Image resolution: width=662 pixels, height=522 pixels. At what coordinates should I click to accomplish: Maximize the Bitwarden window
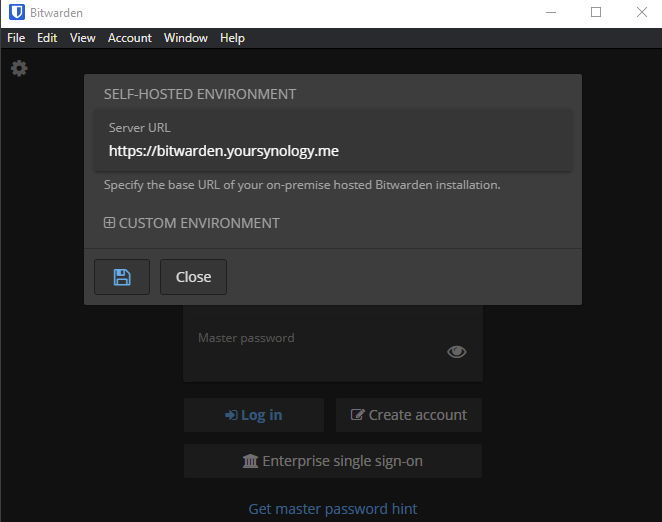[x=596, y=12]
